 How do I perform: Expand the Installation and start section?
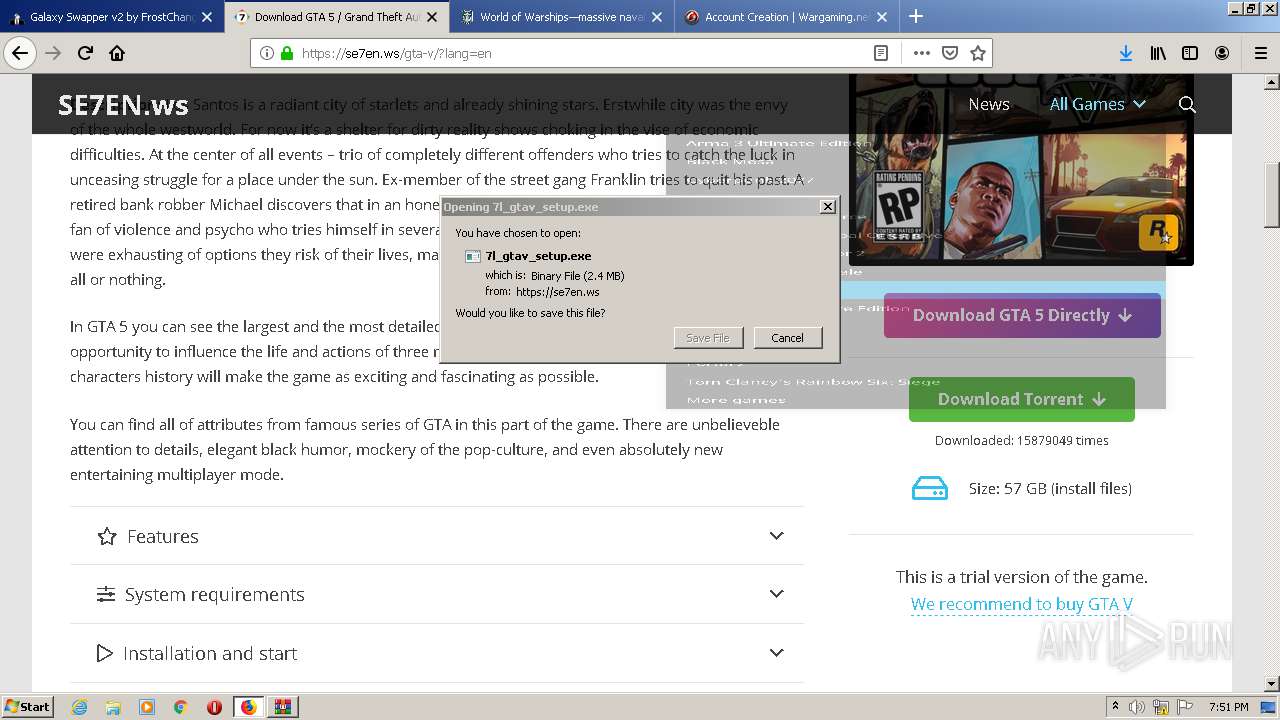coord(437,653)
